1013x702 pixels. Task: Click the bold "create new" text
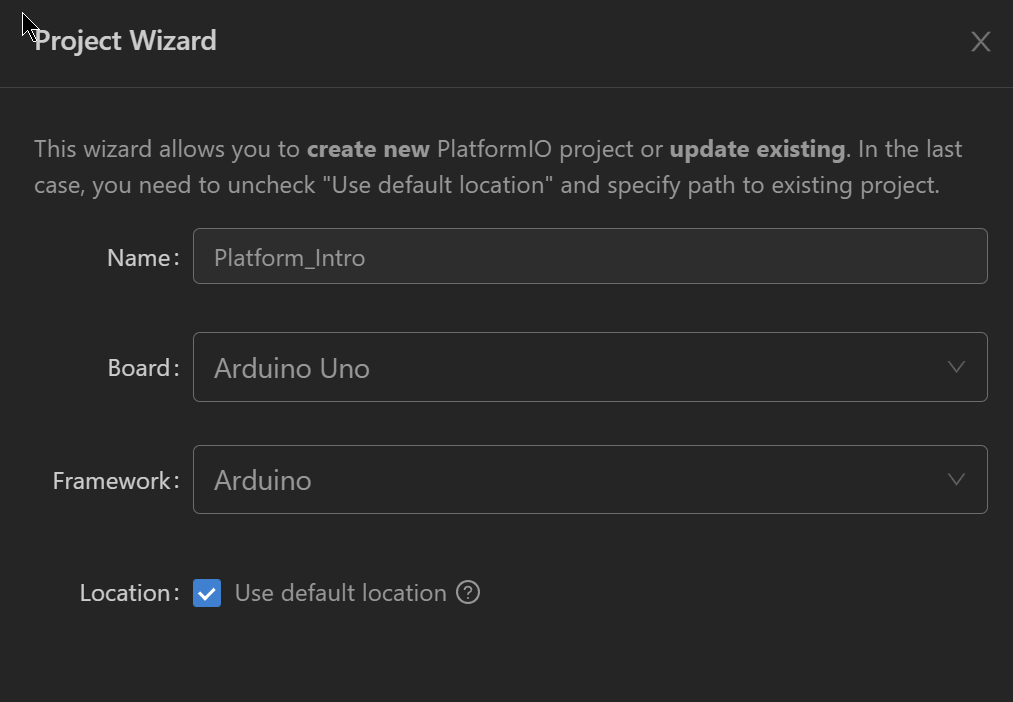(x=368, y=150)
